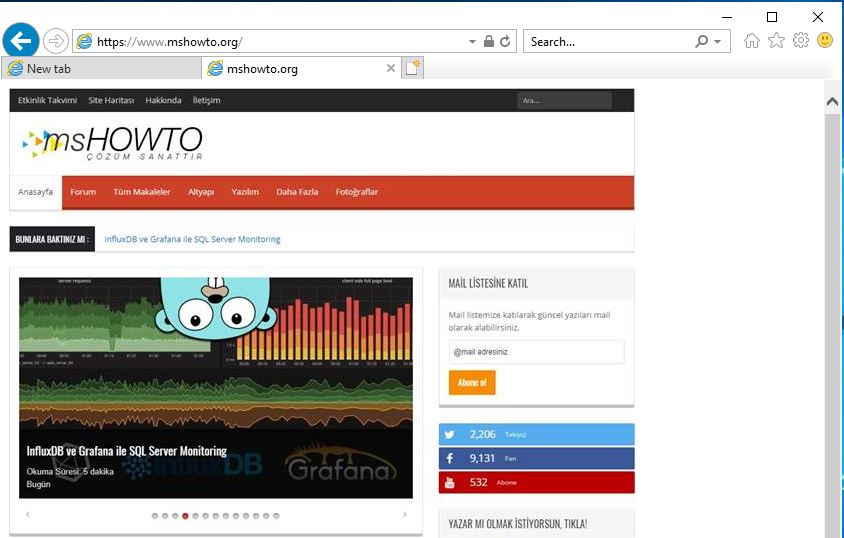This screenshot has height=538, width=844.
Task: Minimize the browser window
Action: coord(727,17)
